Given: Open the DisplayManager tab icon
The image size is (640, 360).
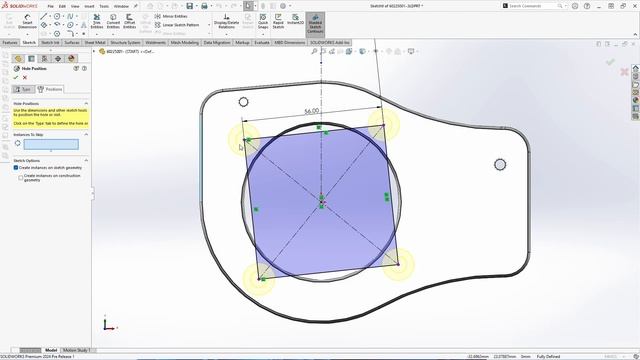Looking at the screenshot, I should click(x=71, y=59).
